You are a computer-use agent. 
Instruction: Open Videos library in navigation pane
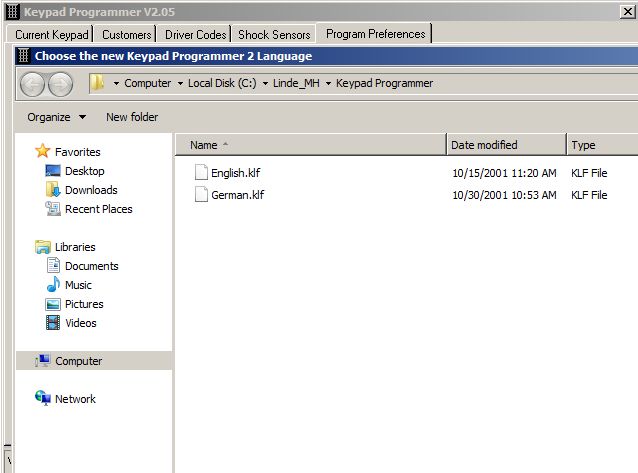pyautogui.click(x=81, y=323)
